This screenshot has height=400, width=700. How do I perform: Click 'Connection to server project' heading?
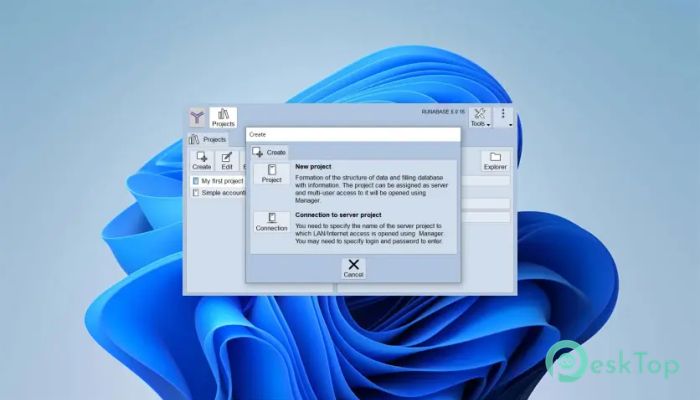point(338,215)
